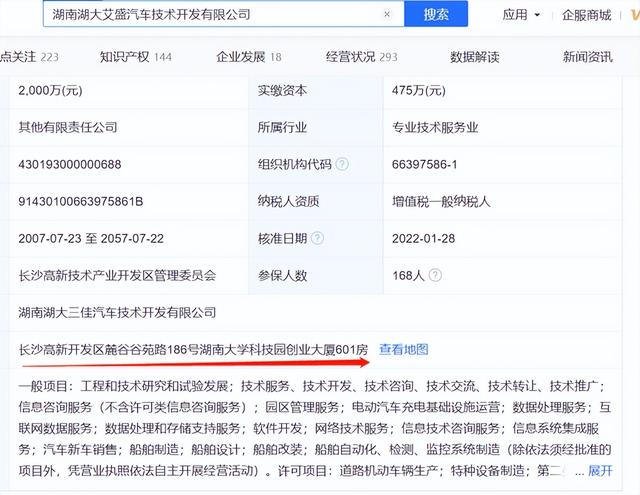Click the help icon beside 168人
640x495 pixels.
tap(435, 275)
